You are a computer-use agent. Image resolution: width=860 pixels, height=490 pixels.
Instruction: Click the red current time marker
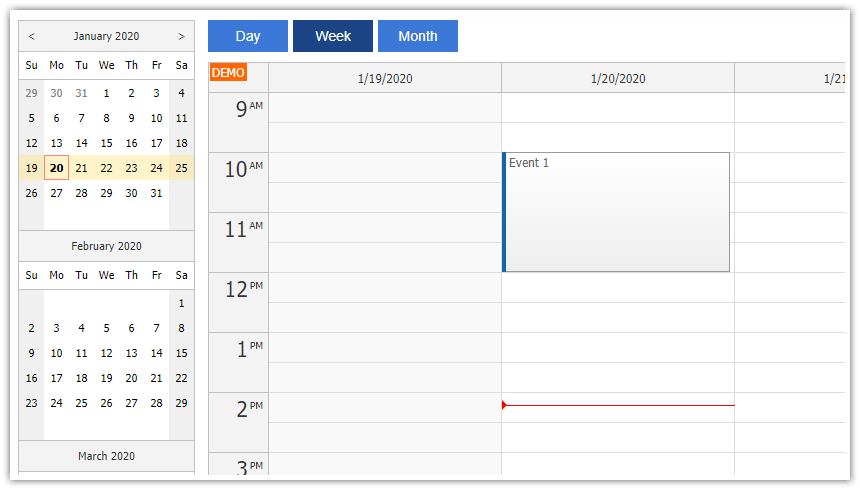(505, 405)
